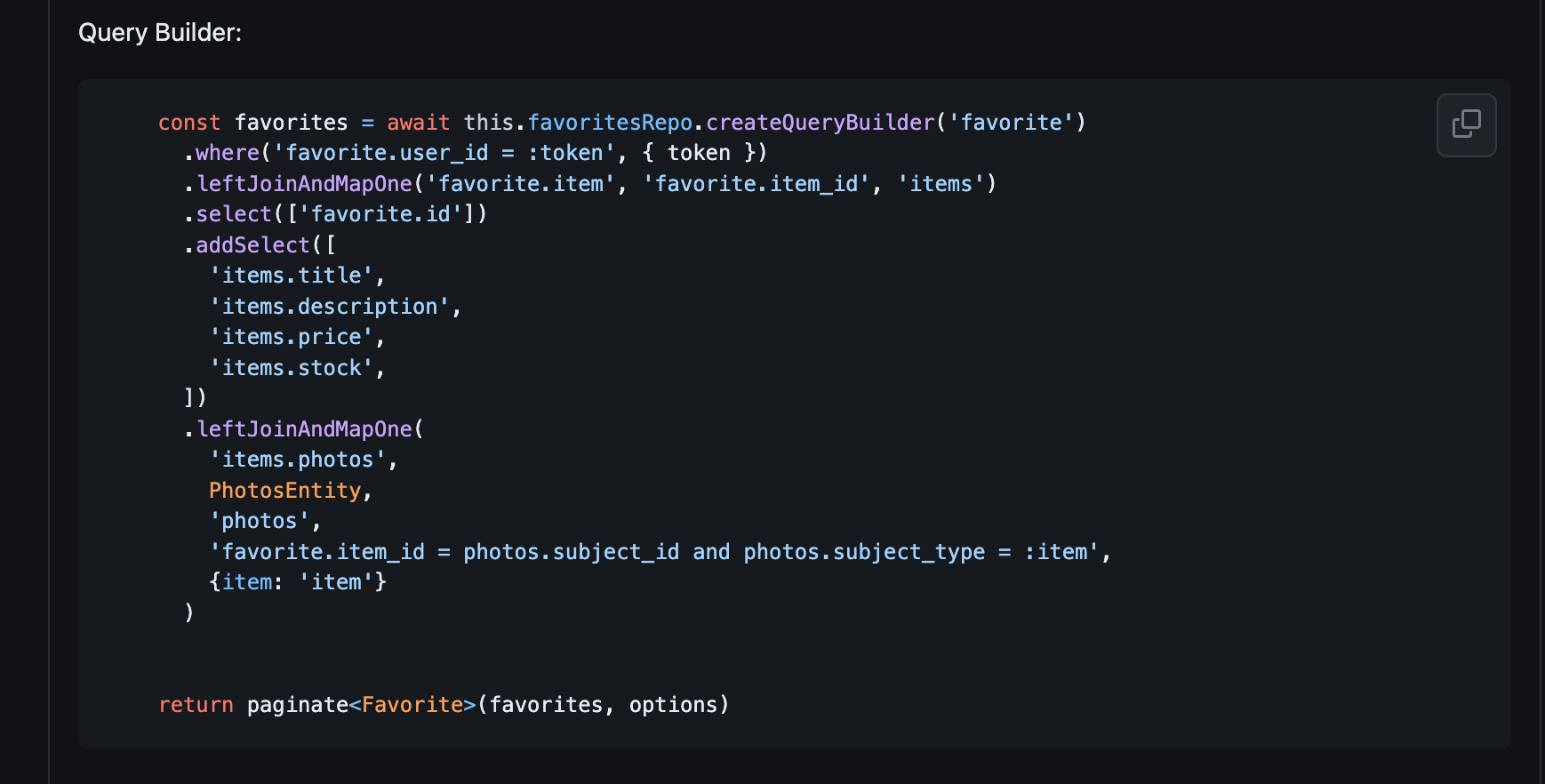Click 'createQueryBuilder' method name

821,123
